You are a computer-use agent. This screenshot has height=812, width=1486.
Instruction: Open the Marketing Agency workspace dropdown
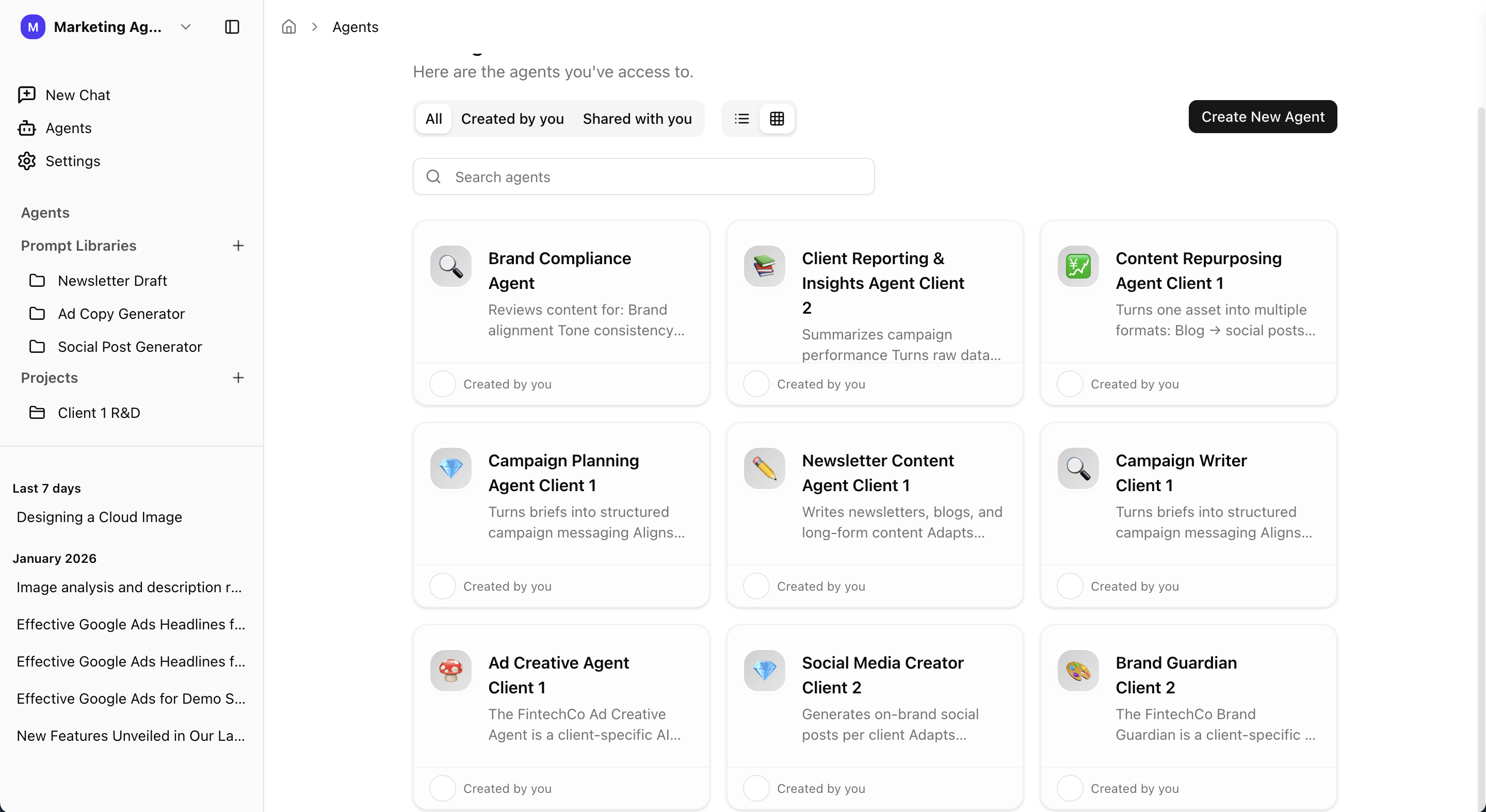click(185, 27)
